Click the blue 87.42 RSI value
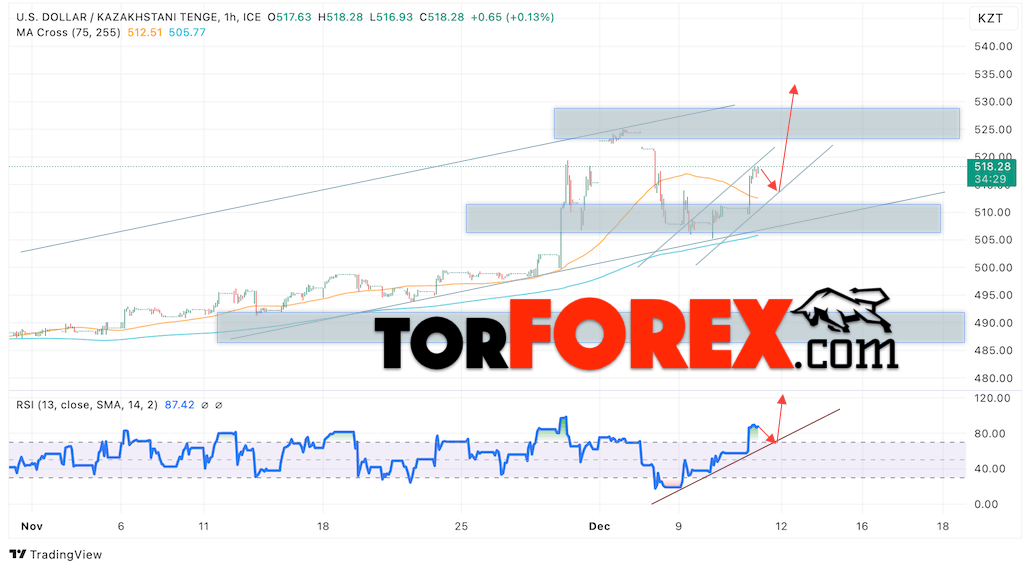 pos(180,405)
